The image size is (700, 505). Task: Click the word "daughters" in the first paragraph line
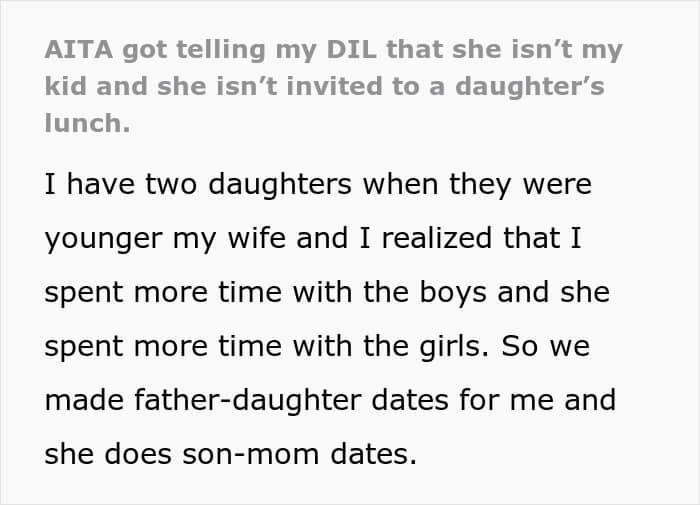pos(280,184)
